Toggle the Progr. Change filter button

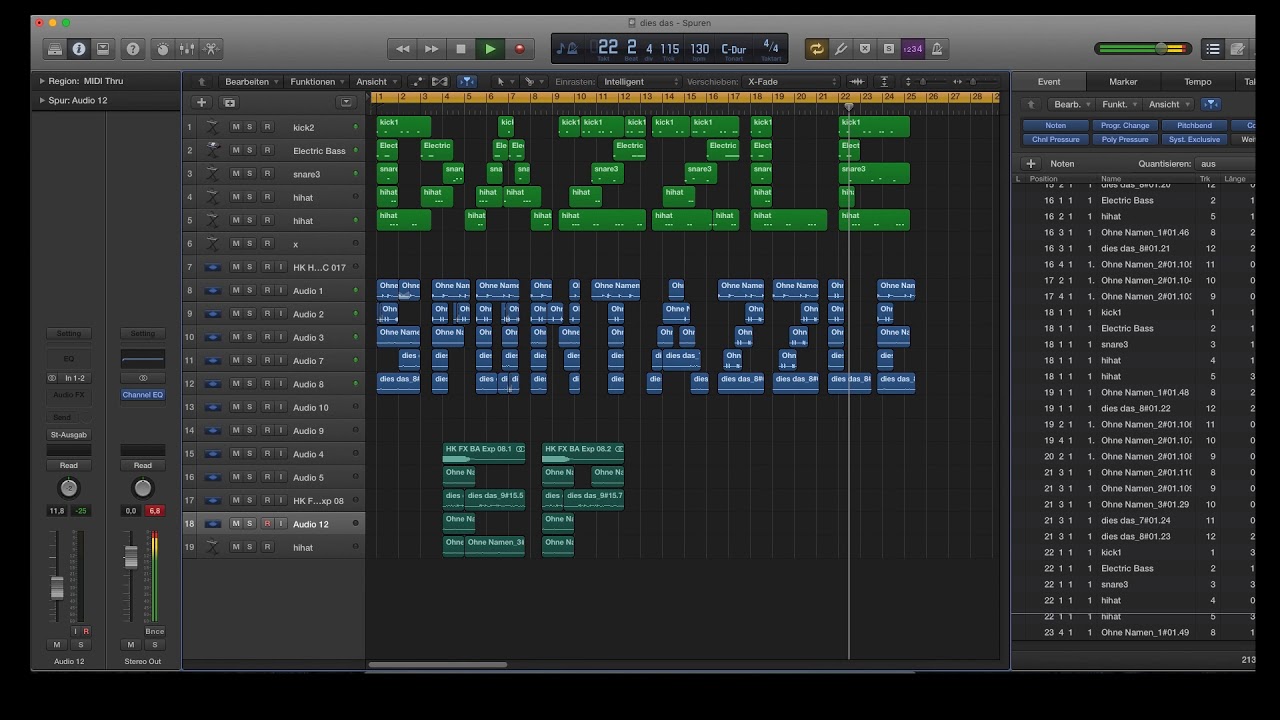coord(1125,126)
